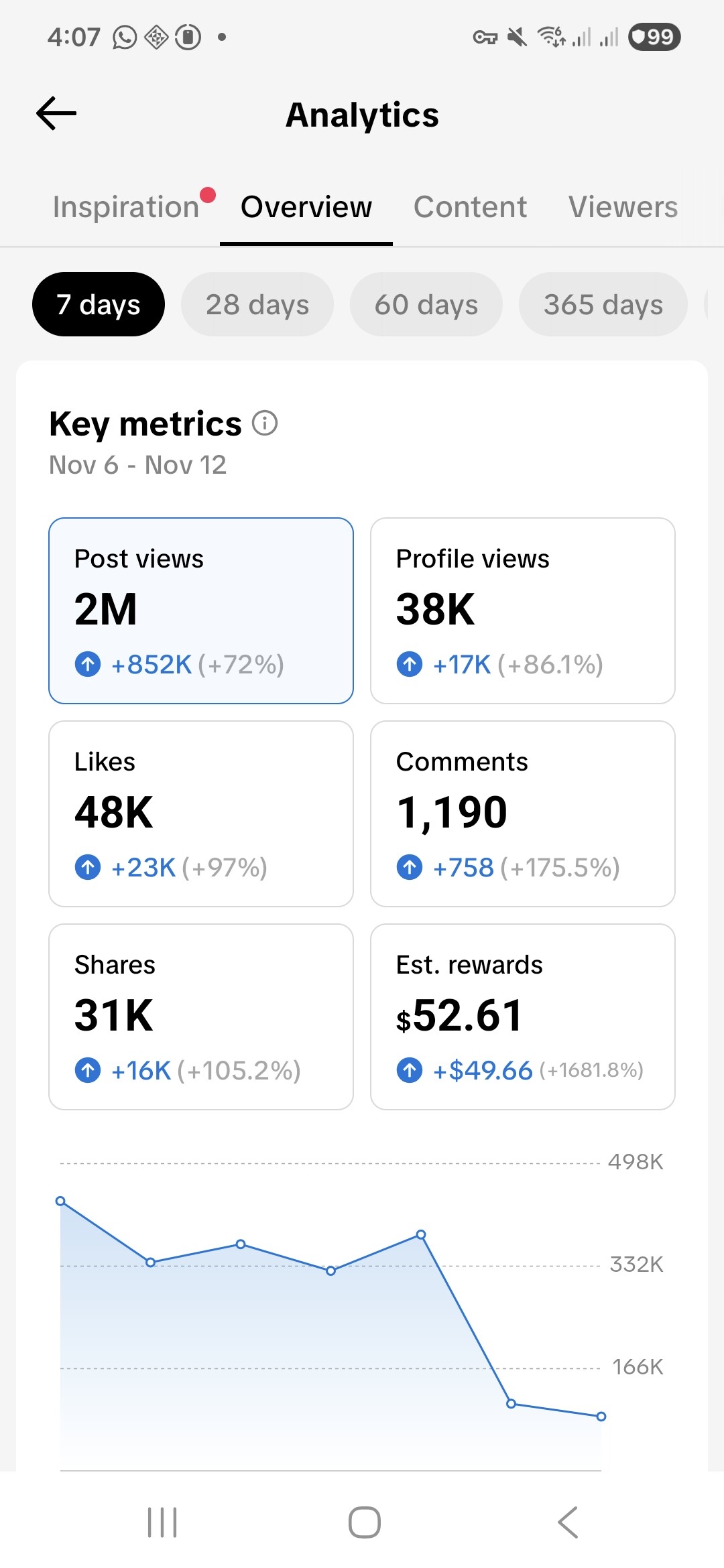
Task: Select the Post views metric card
Action: [201, 610]
